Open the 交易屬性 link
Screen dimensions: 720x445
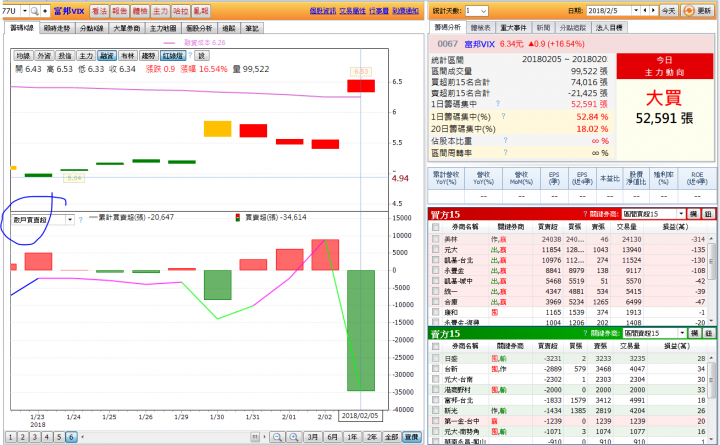352,11
